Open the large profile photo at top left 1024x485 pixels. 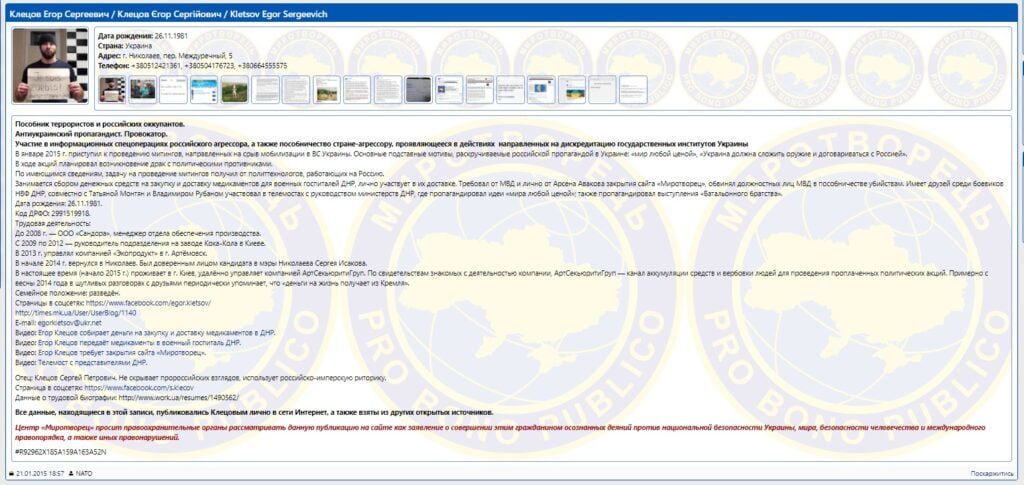51,65
